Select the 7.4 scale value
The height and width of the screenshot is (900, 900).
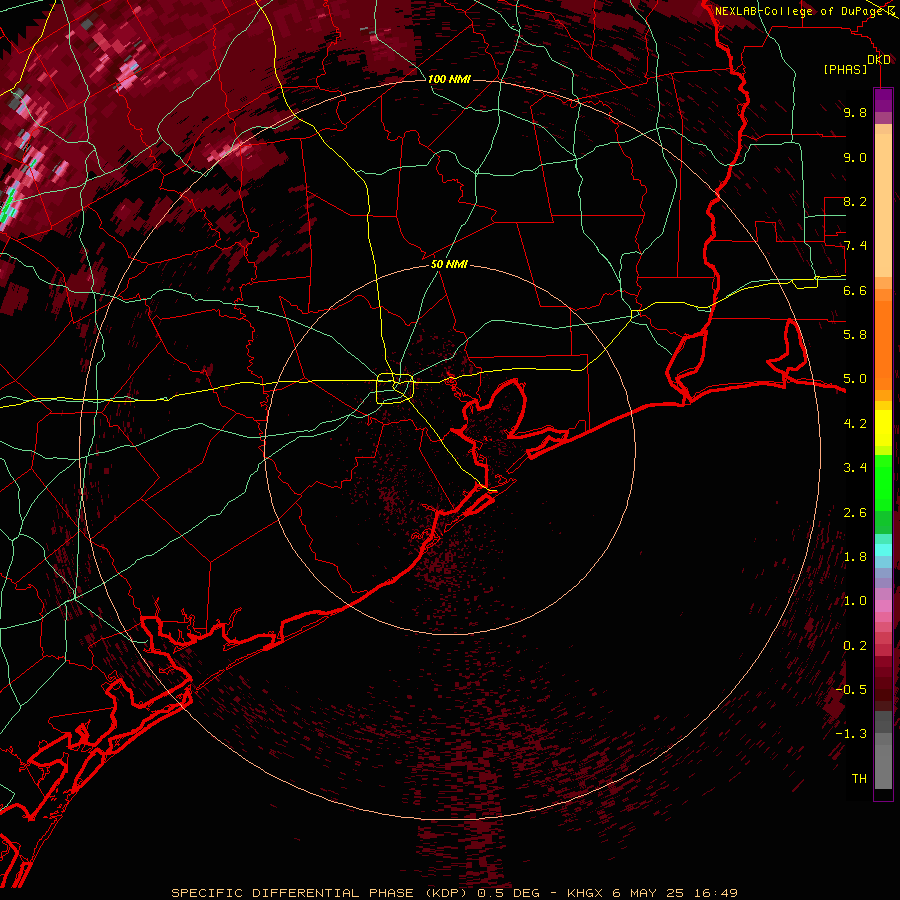[855, 246]
